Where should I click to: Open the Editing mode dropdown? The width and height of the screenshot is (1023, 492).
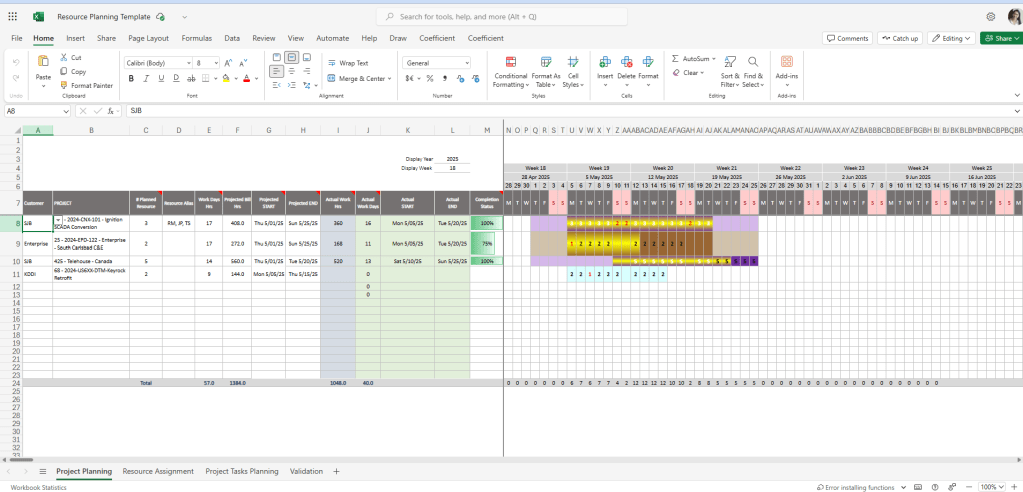pos(951,38)
